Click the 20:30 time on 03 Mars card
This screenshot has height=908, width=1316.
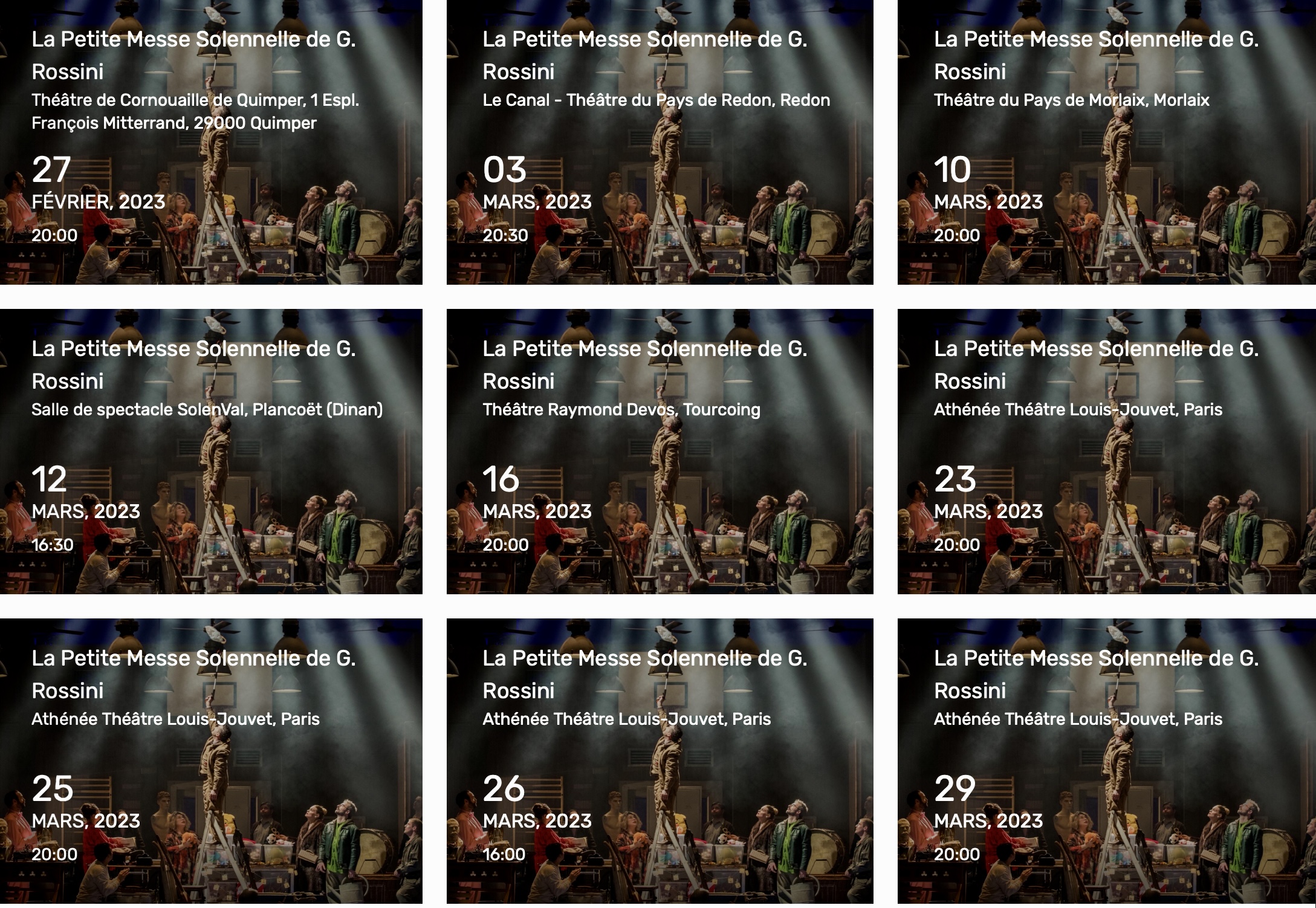(x=505, y=236)
